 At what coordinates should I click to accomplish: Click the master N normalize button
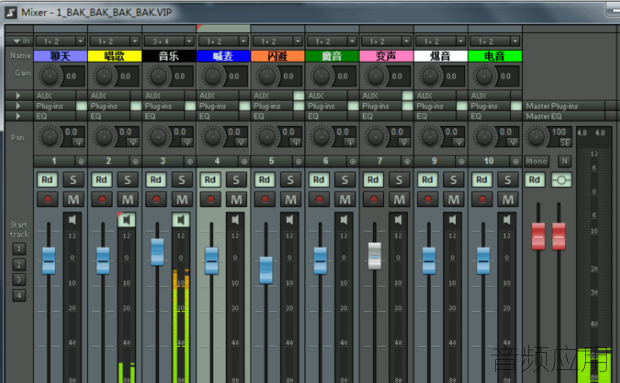[x=564, y=161]
